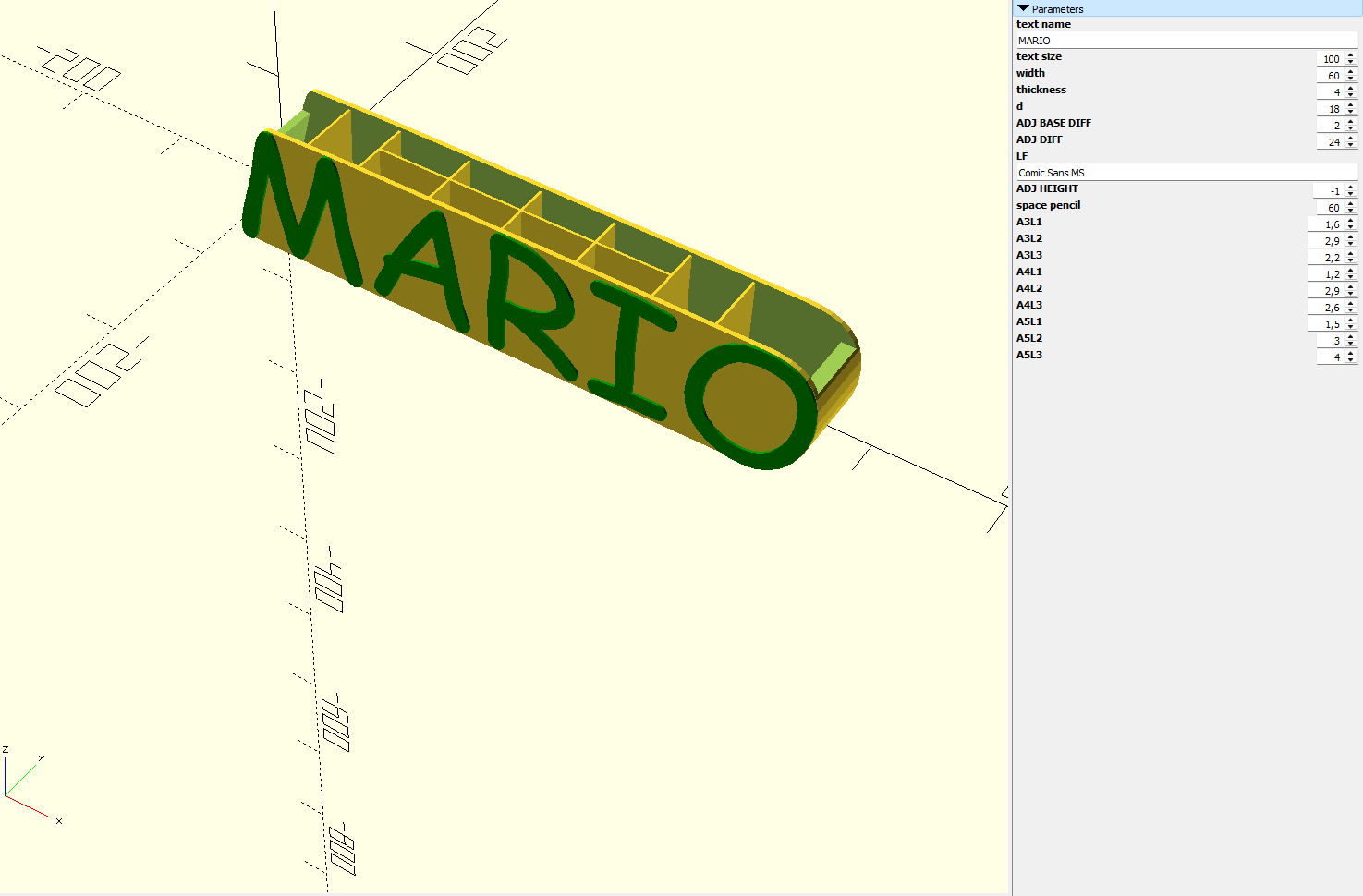This screenshot has height=896, width=1363.
Task: Select the A3L3 value field 2,2
Action: click(x=1327, y=258)
